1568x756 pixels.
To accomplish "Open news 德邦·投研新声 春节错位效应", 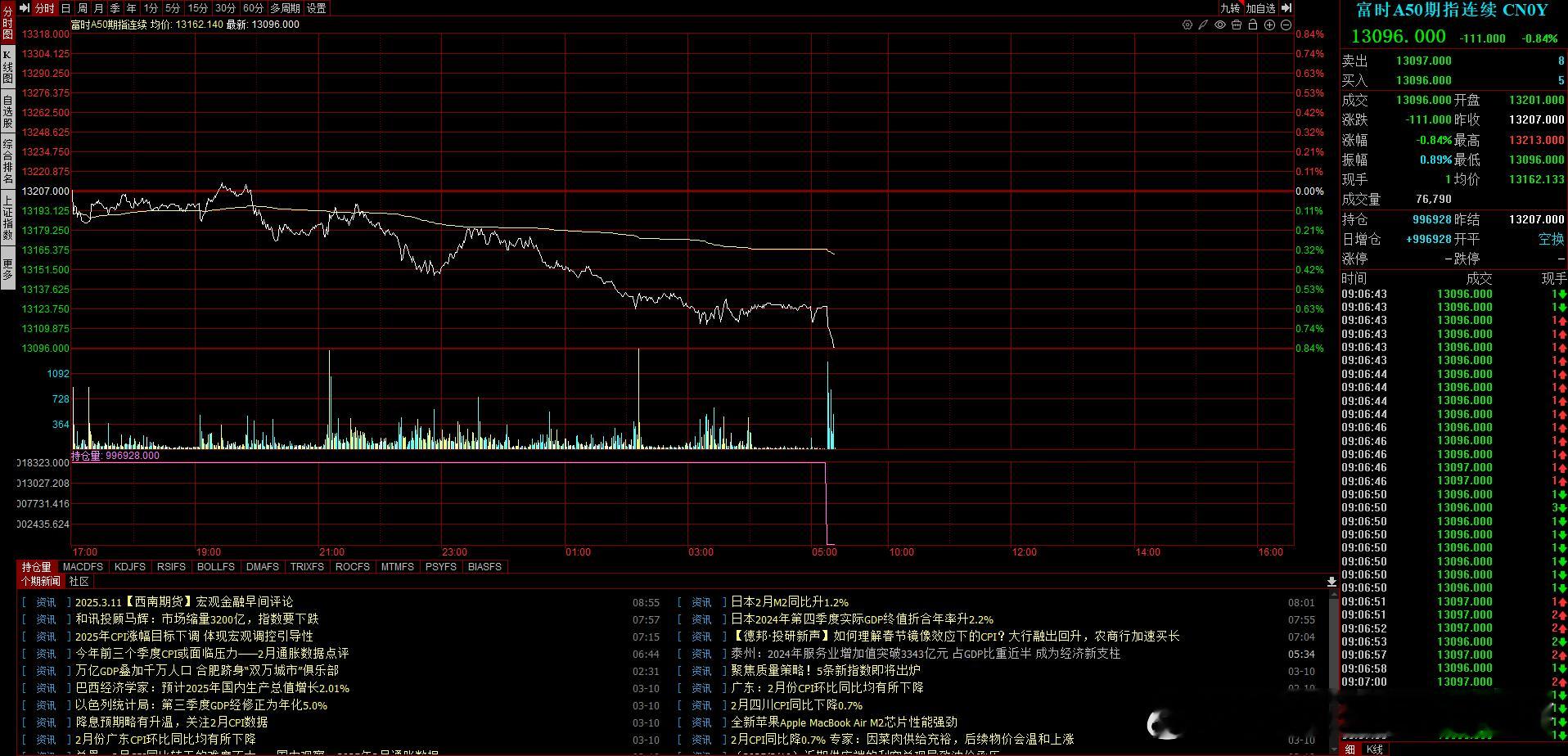I will (955, 637).
